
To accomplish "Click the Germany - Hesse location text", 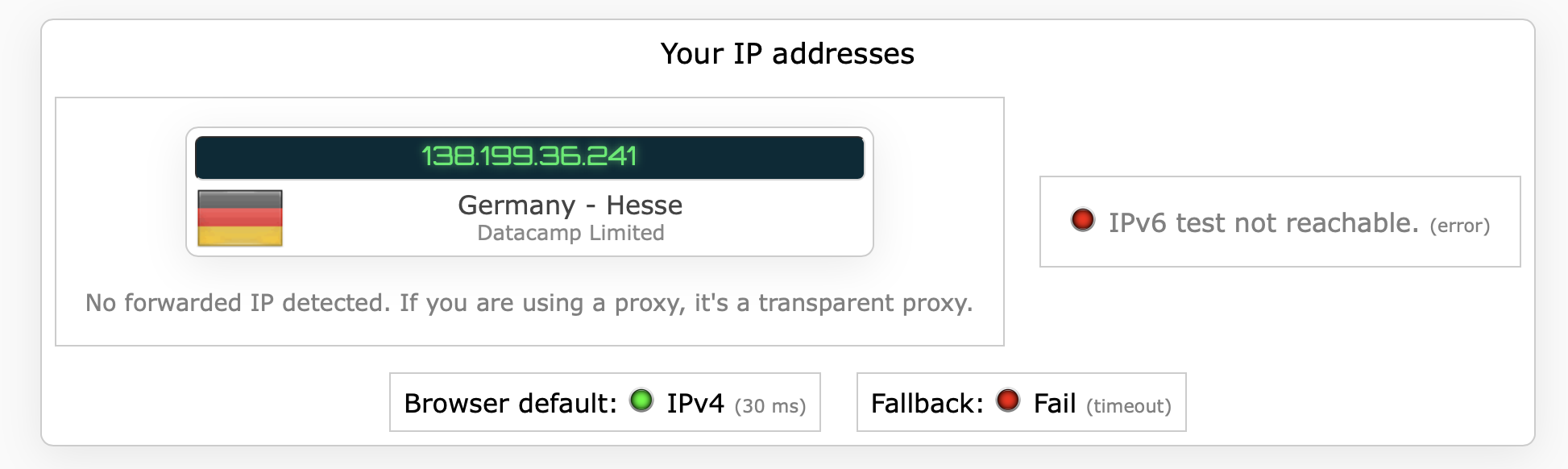I will tap(570, 205).
